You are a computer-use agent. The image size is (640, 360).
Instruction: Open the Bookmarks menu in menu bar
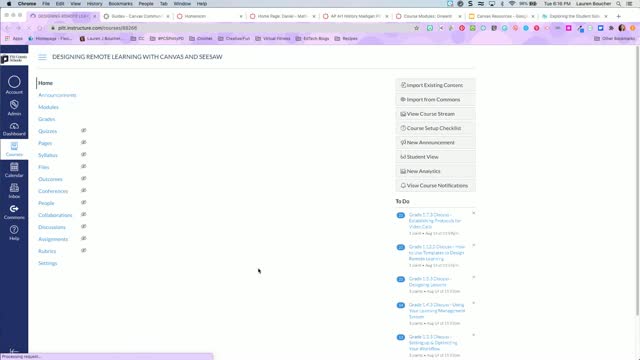[x=120, y=4]
